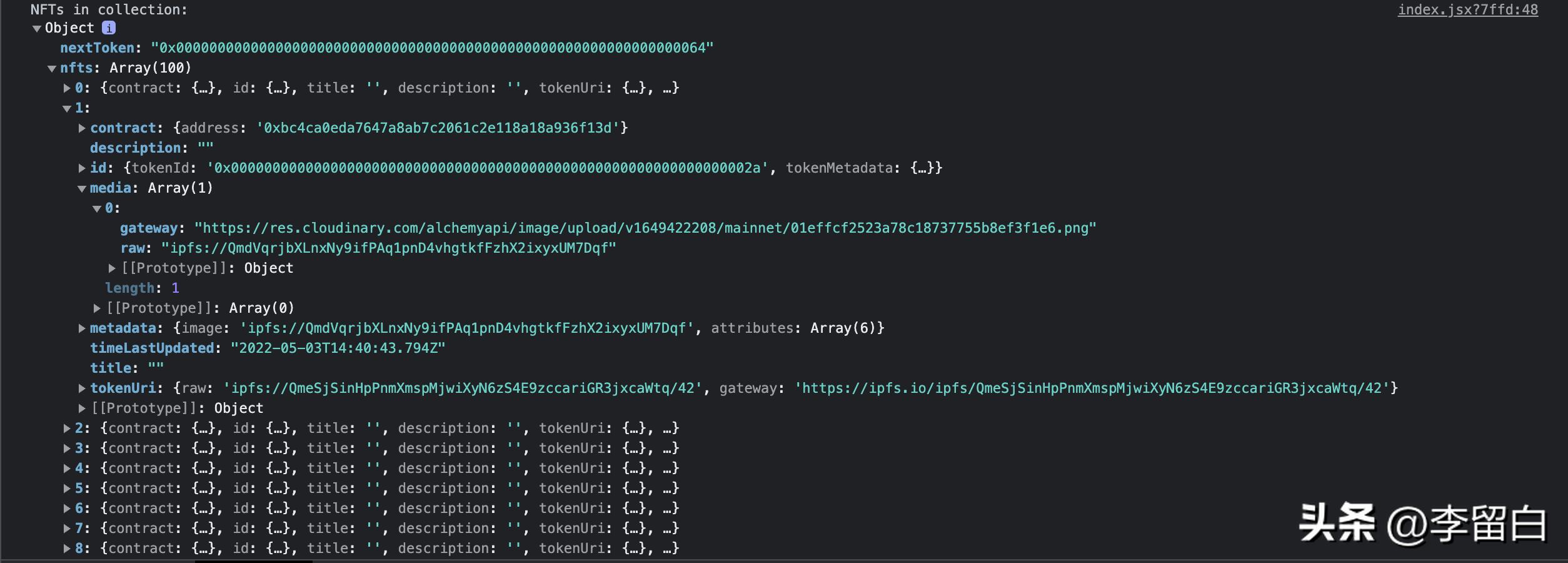Collapse expanded nft item 1
The height and width of the screenshot is (563, 1568).
pos(67,109)
